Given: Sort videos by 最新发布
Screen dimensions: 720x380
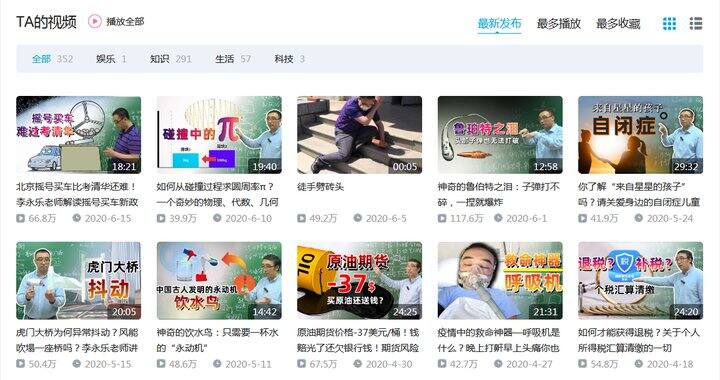Looking at the screenshot, I should tap(499, 23).
